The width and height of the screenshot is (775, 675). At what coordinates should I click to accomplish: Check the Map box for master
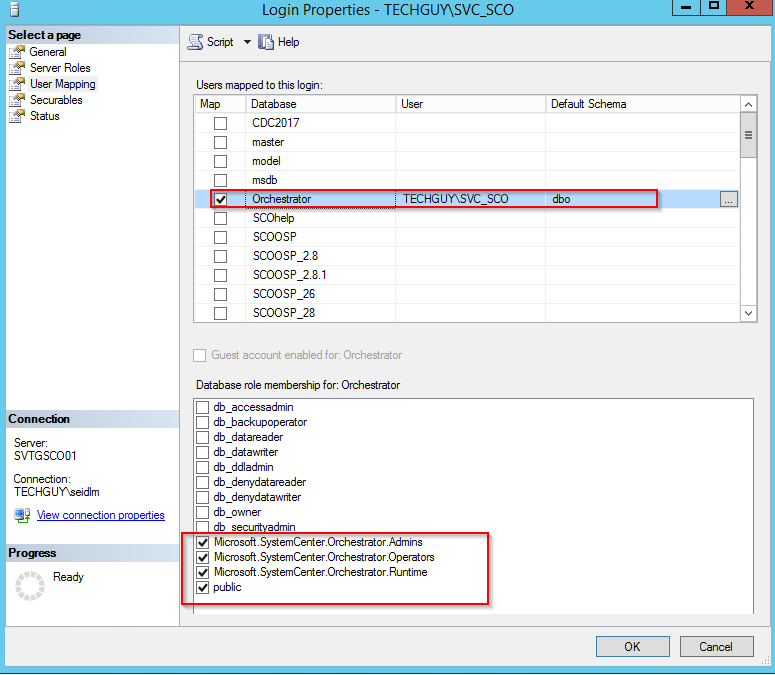pos(220,142)
